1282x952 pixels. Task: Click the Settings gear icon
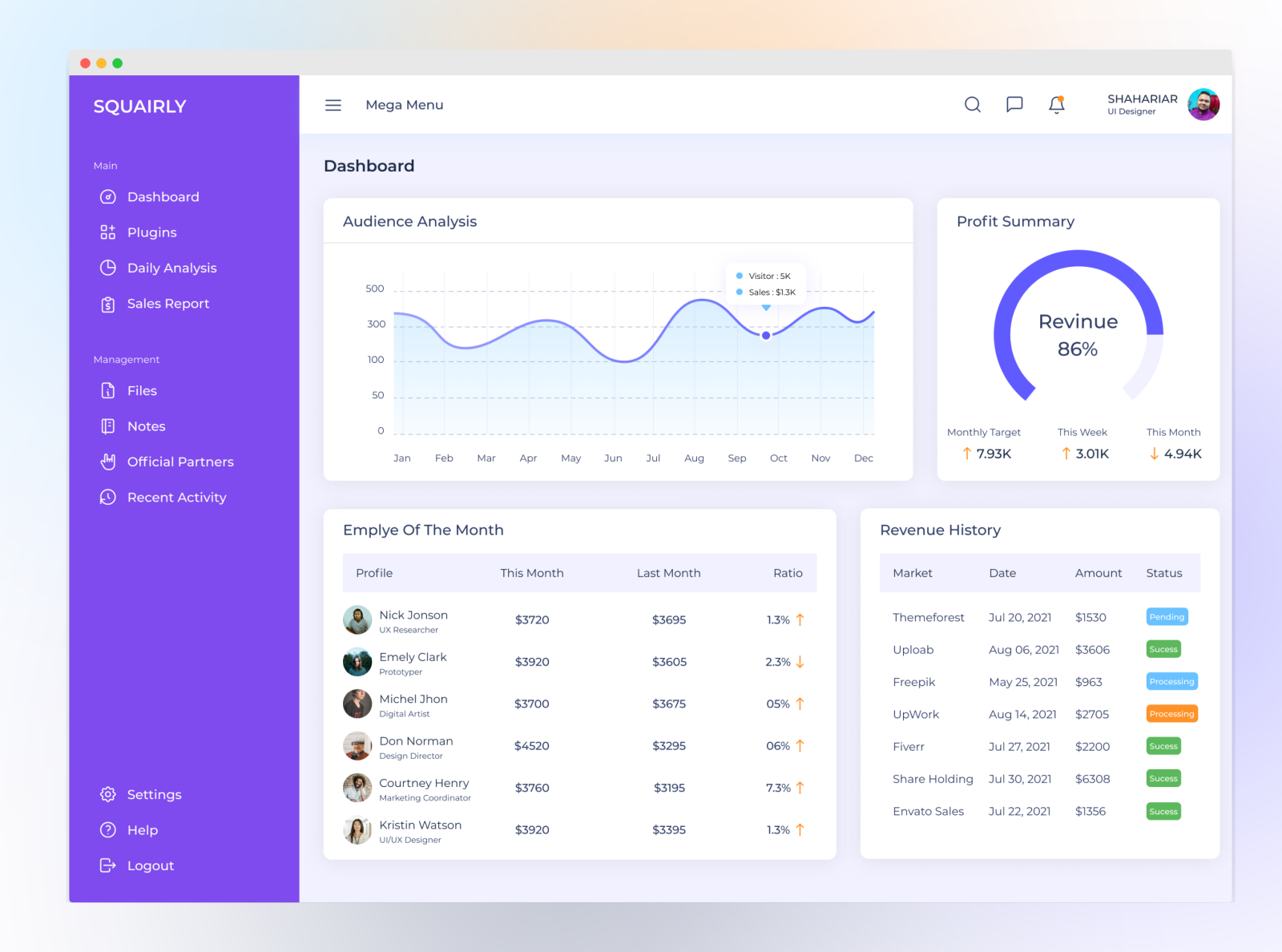(x=108, y=794)
